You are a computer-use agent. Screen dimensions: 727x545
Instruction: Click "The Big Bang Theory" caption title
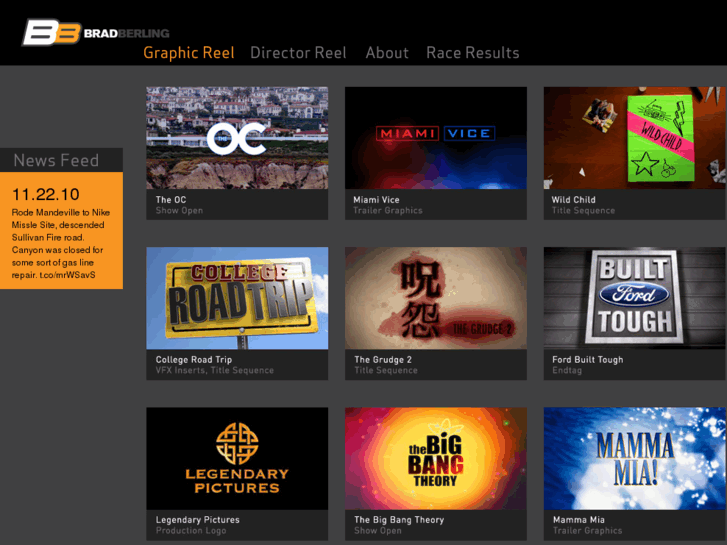coord(399,520)
